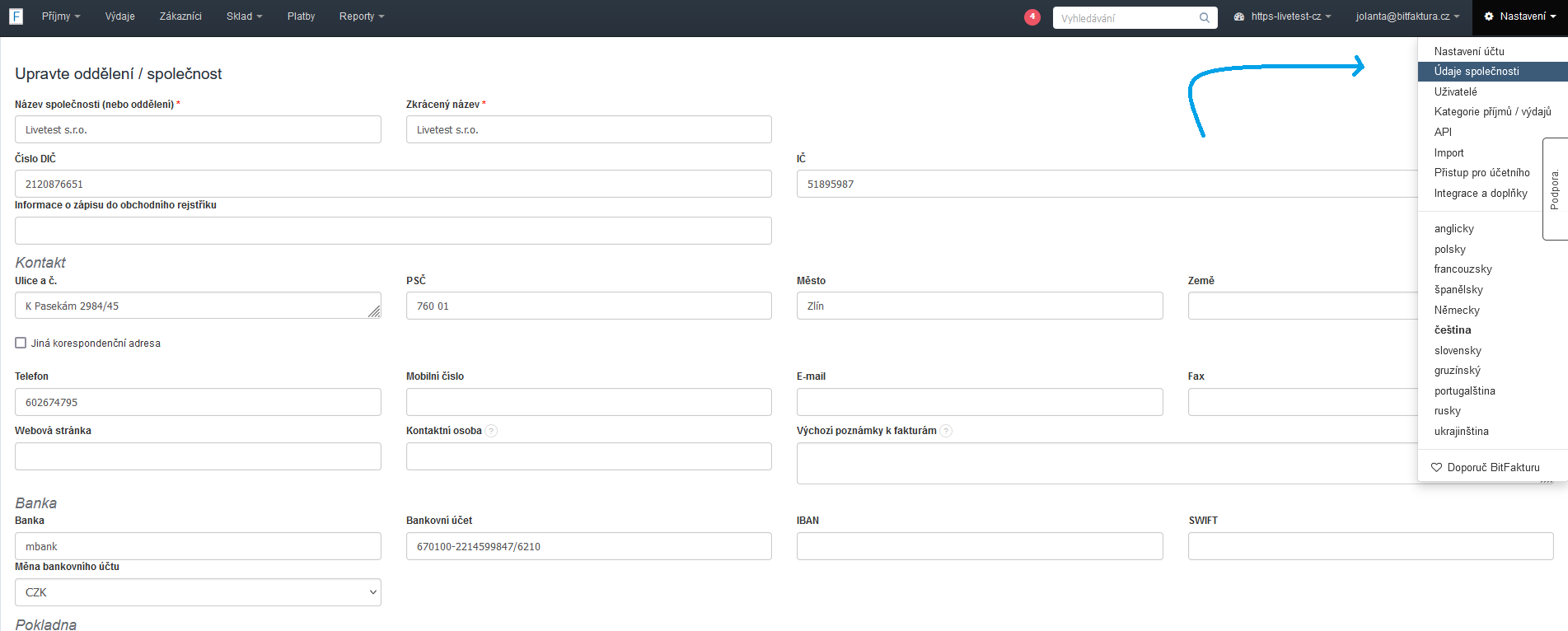
Task: Open the Zákazníci section
Action: pos(180,16)
